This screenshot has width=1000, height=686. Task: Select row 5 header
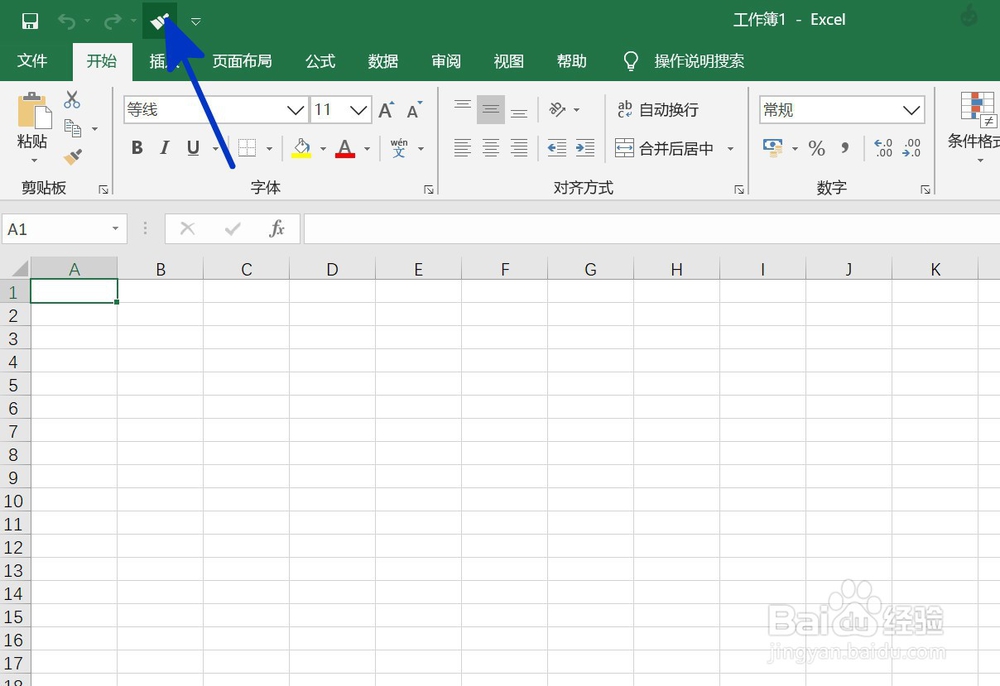coord(14,385)
